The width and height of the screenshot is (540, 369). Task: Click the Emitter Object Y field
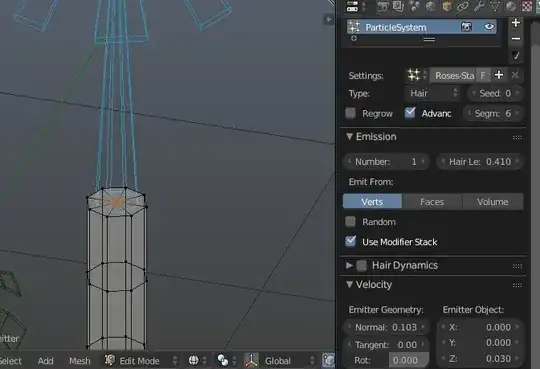[480, 342]
